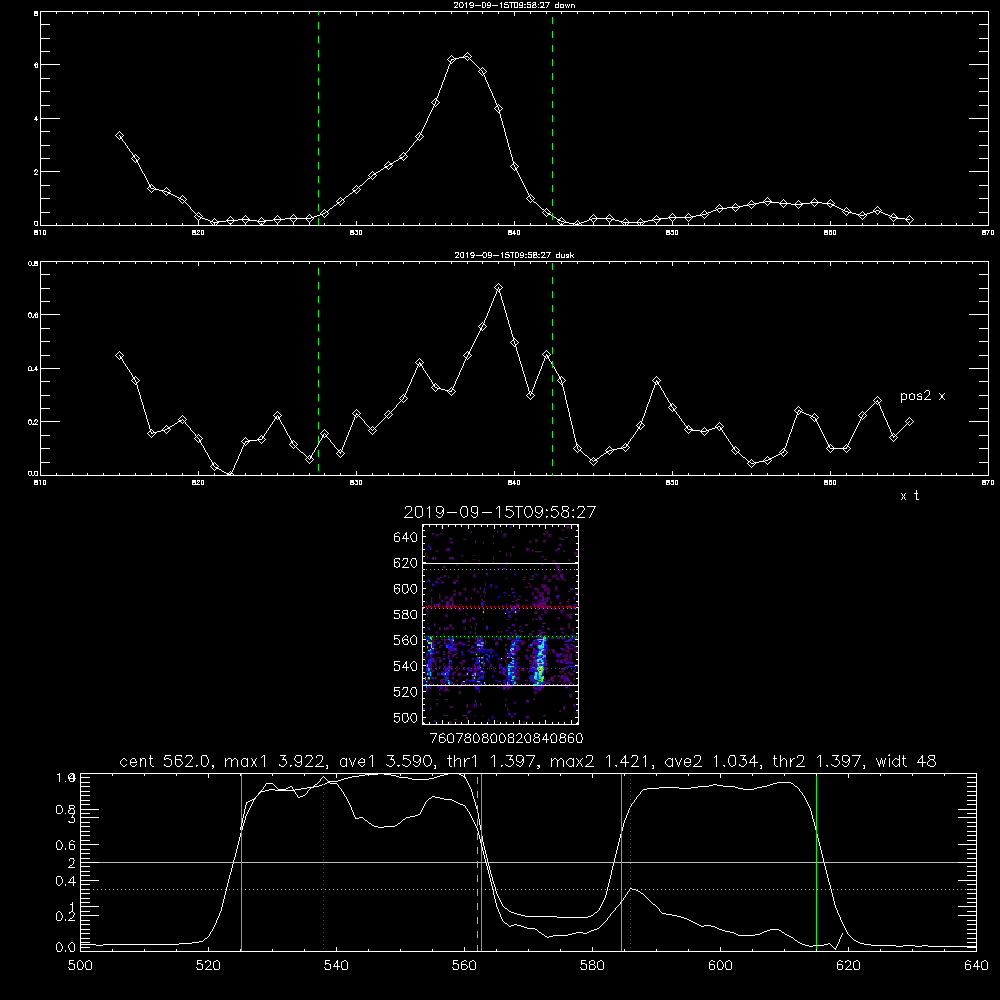Click the first green vertical line in the bottom plot
Image resolution: width=1000 pixels, height=1000 pixels.
(241, 862)
